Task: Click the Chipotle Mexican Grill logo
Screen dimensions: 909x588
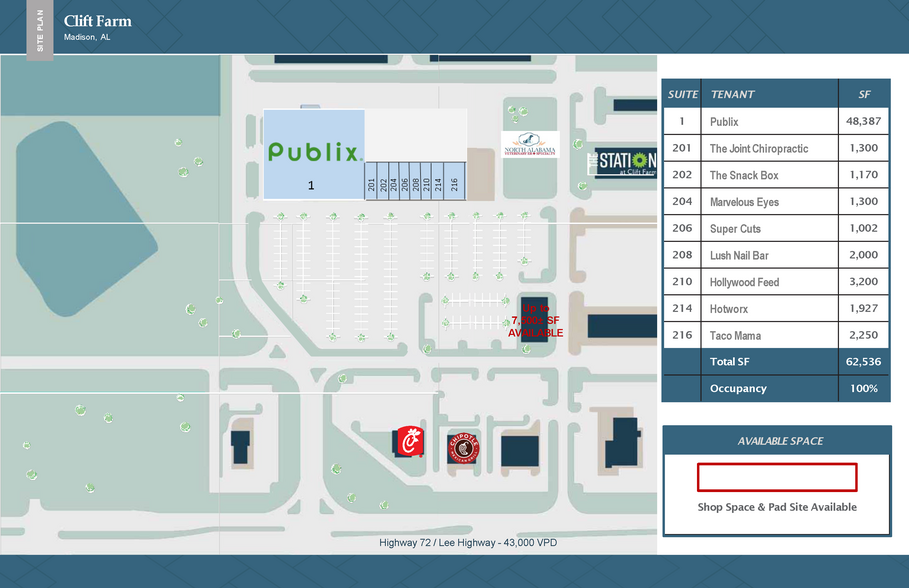Action: 463,448
